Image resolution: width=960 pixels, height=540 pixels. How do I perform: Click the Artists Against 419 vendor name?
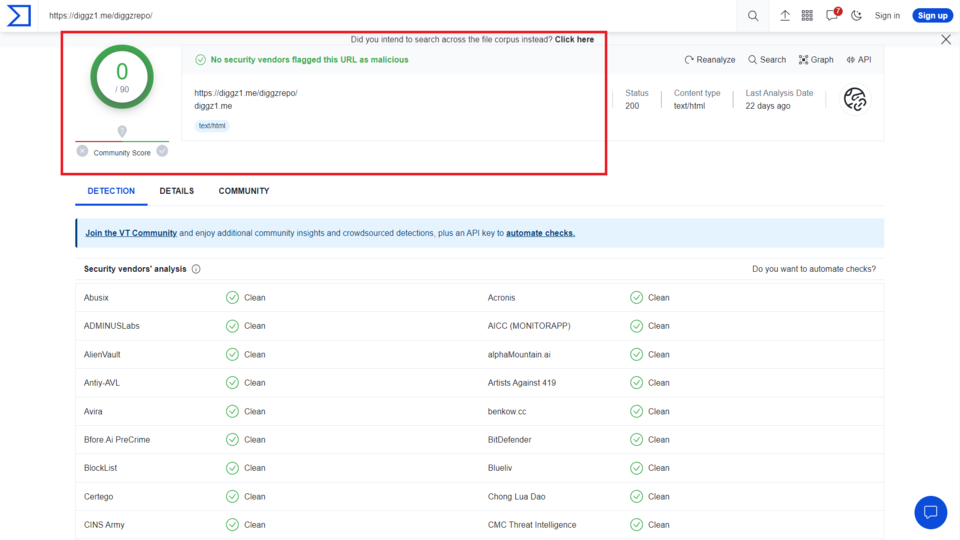pos(522,383)
